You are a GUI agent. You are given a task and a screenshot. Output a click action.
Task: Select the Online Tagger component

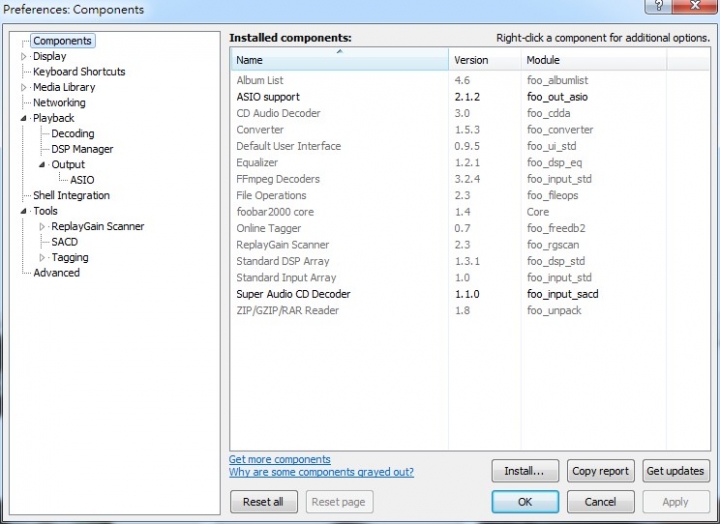[x=470, y=228]
